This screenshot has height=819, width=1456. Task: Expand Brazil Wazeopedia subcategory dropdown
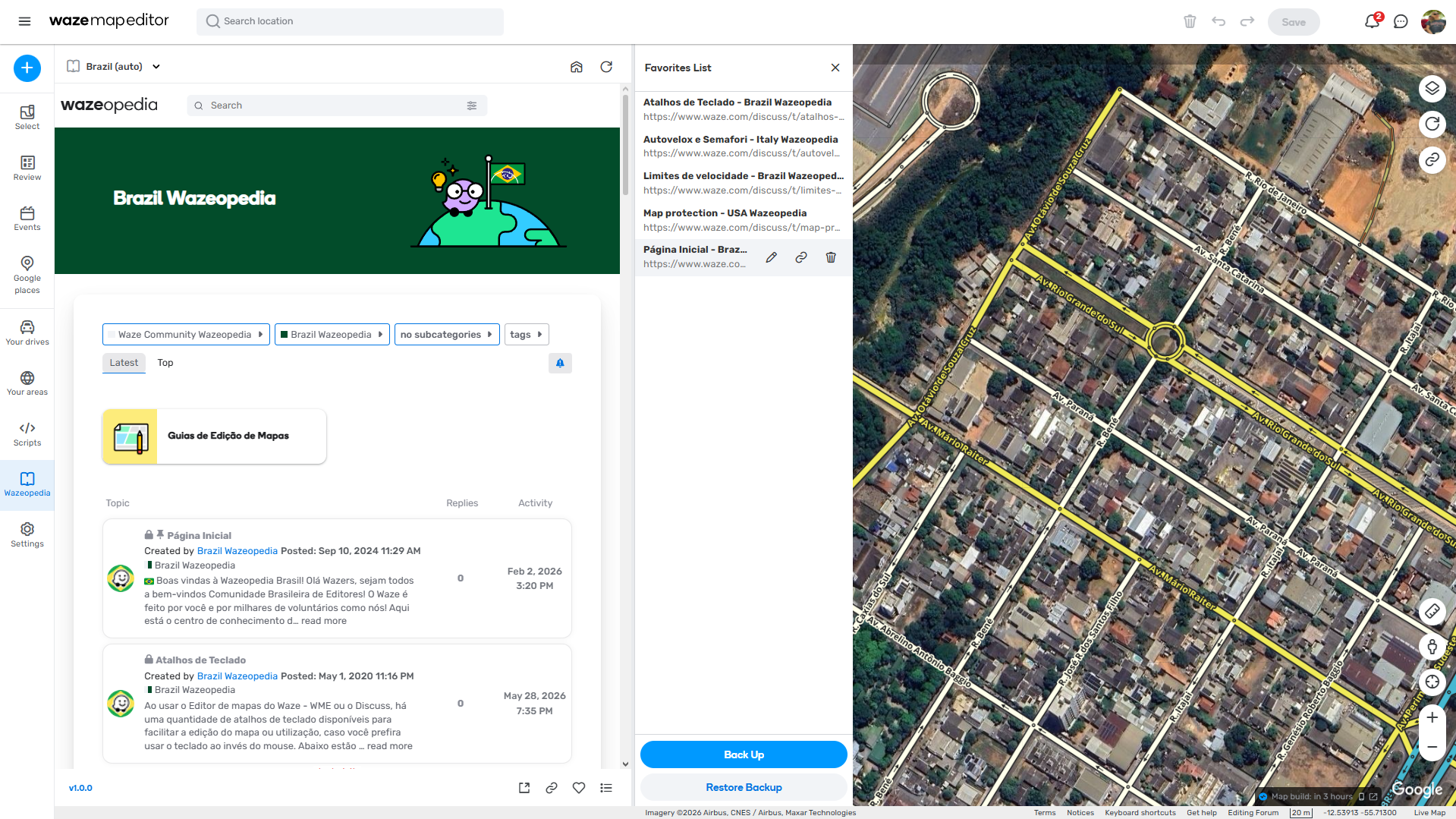(332, 335)
